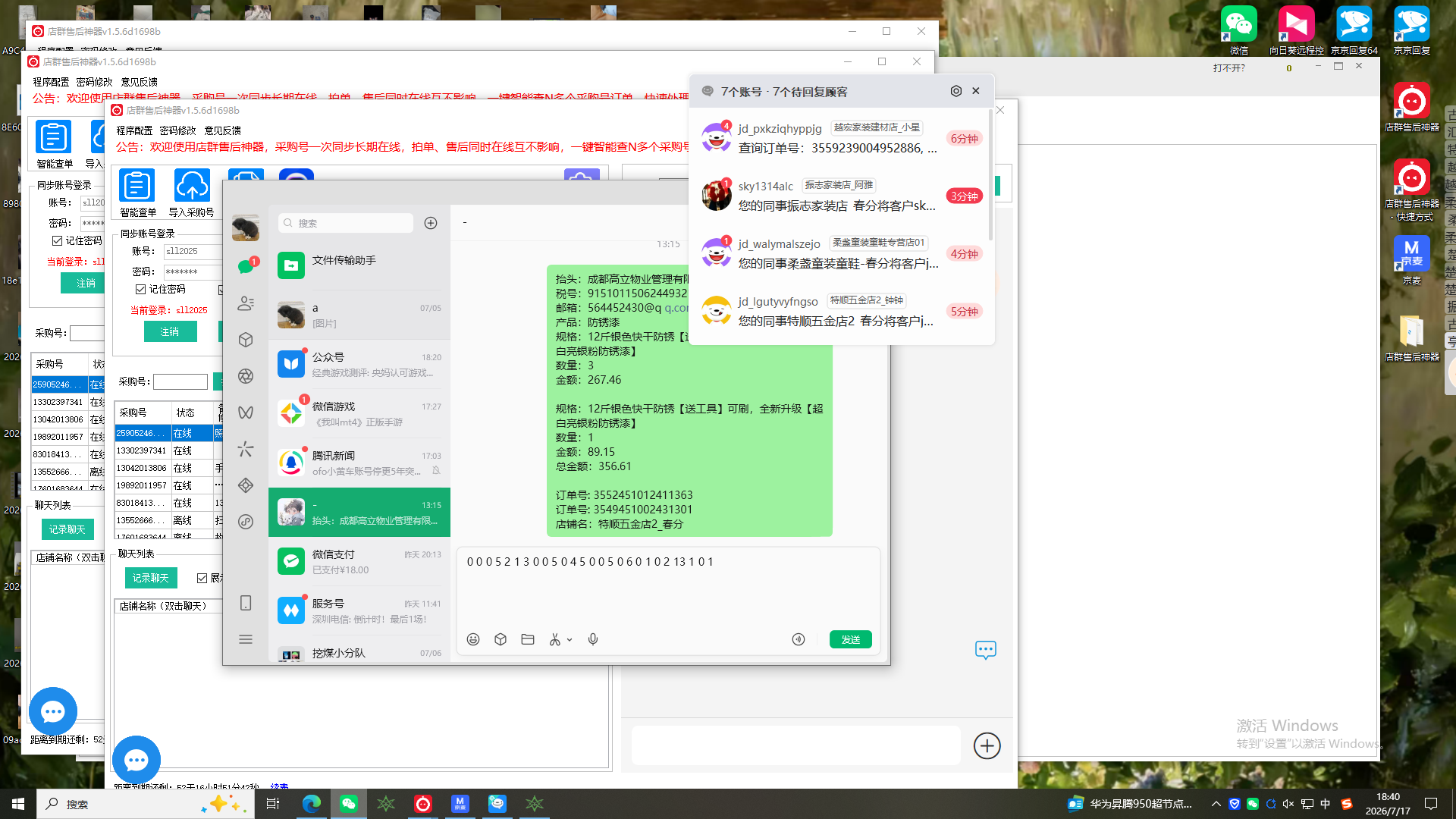1456x819 pixels.
Task: Open 微信游戏 conversation in chat list
Action: click(x=359, y=414)
